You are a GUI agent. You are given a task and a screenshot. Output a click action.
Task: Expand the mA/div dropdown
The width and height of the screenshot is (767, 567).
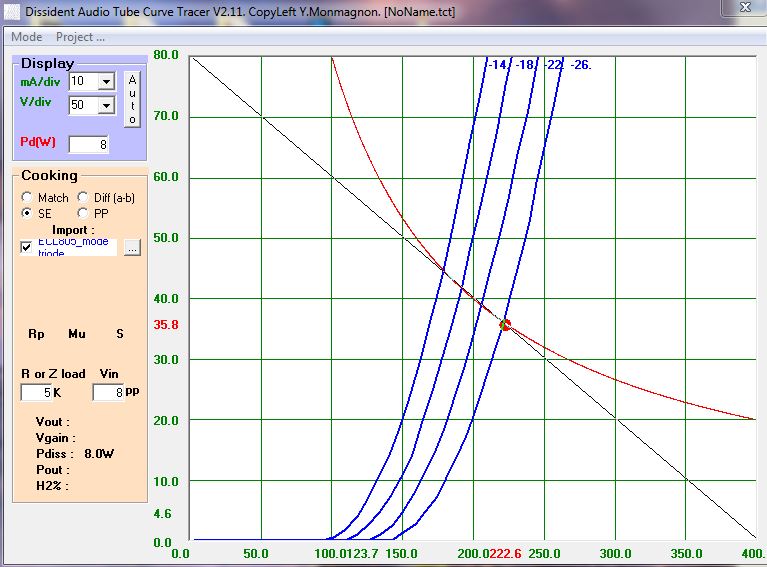click(106, 81)
